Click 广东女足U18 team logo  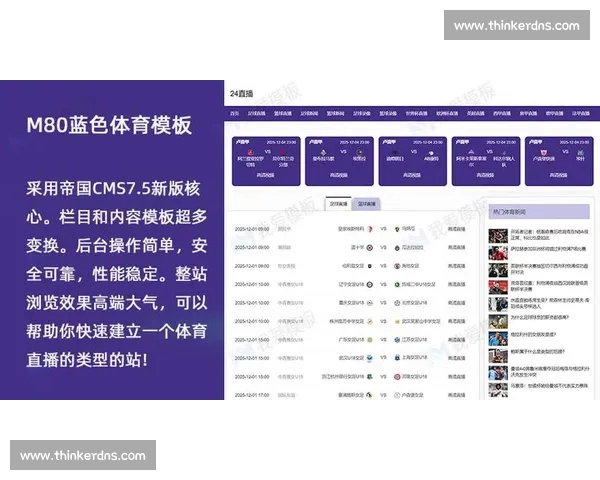[x=370, y=340]
